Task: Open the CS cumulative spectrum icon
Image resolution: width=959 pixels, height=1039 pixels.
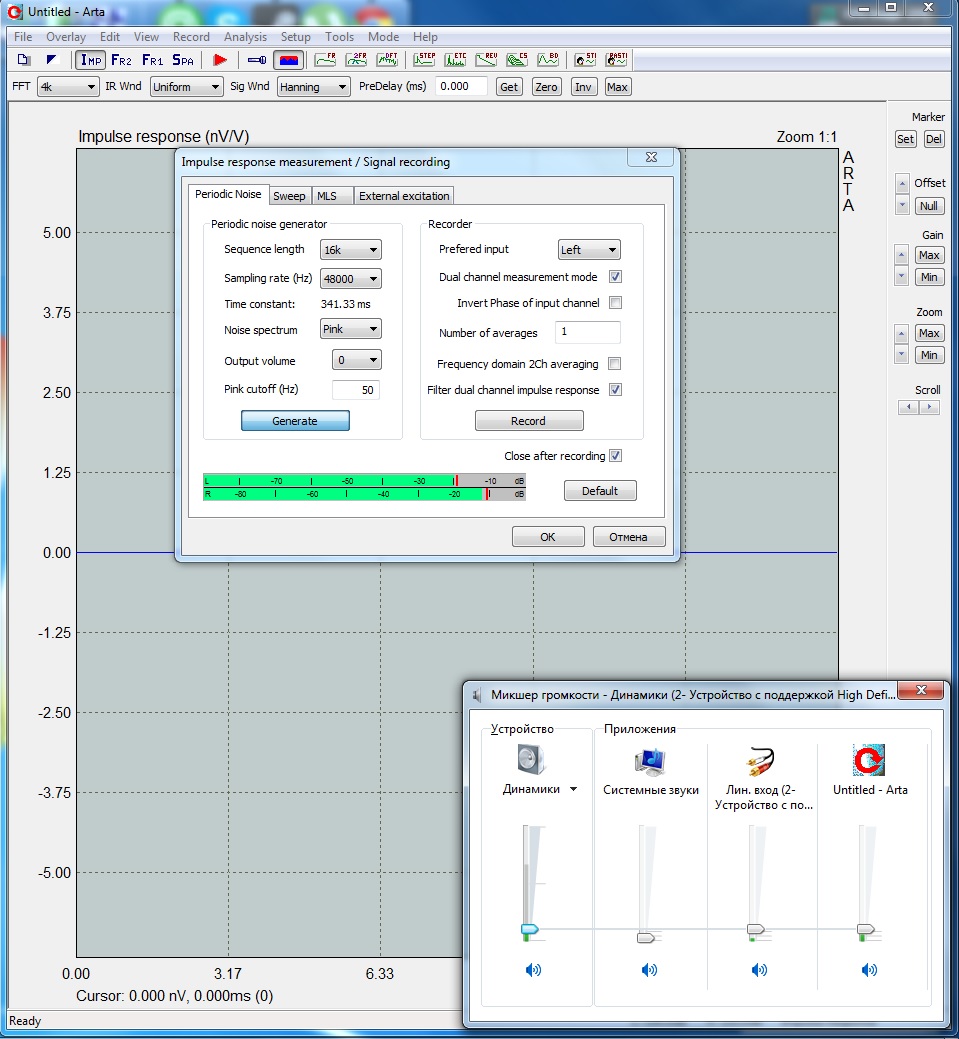Action: [x=517, y=60]
